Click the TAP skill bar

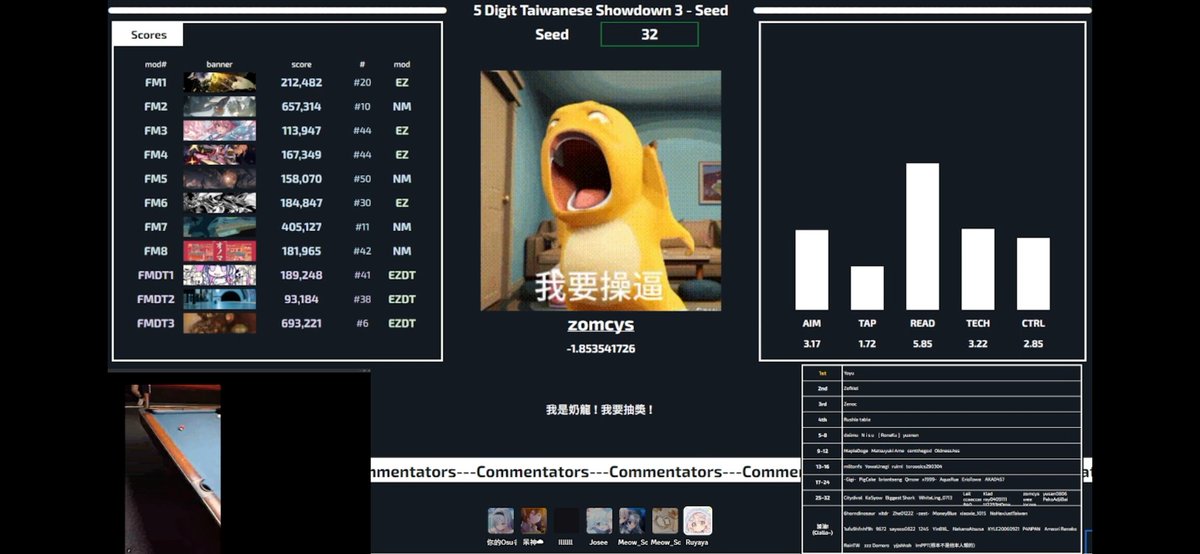point(867,288)
